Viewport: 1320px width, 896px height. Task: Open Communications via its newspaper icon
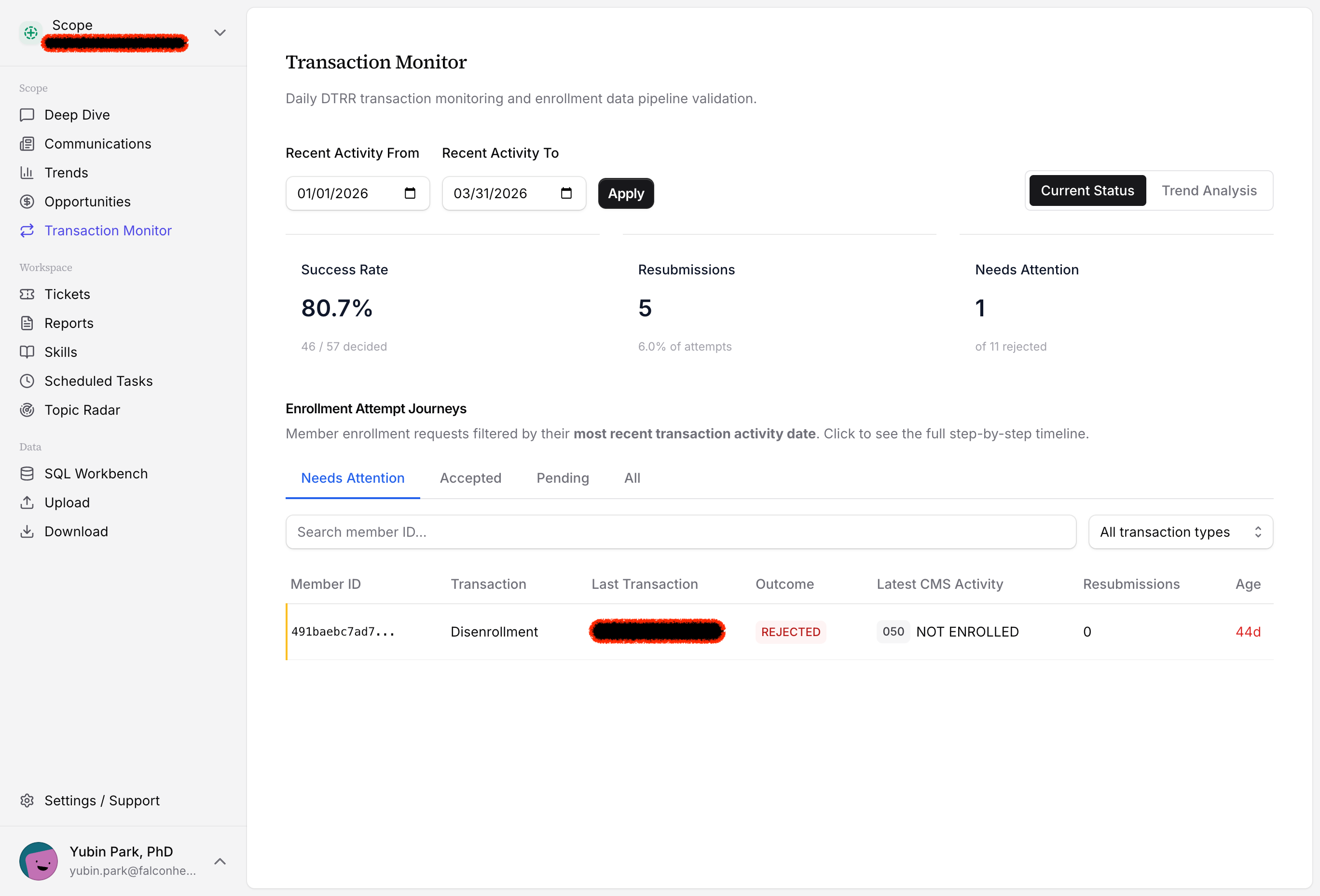27,144
